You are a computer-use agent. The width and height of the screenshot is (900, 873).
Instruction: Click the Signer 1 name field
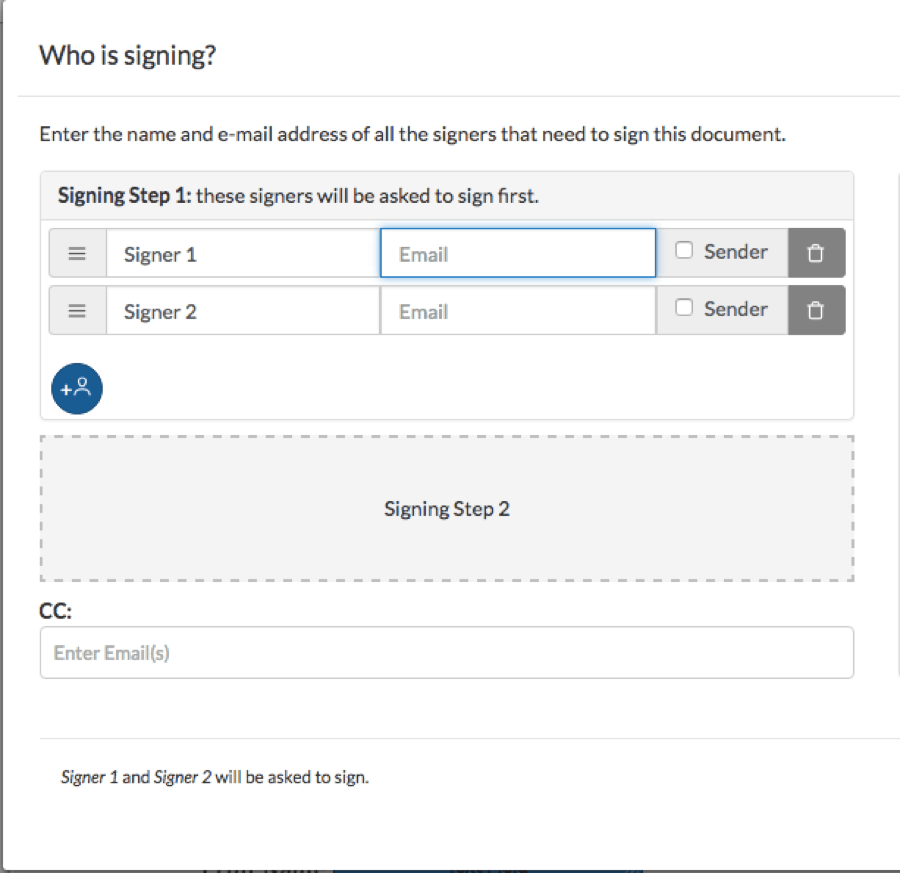tap(242, 254)
